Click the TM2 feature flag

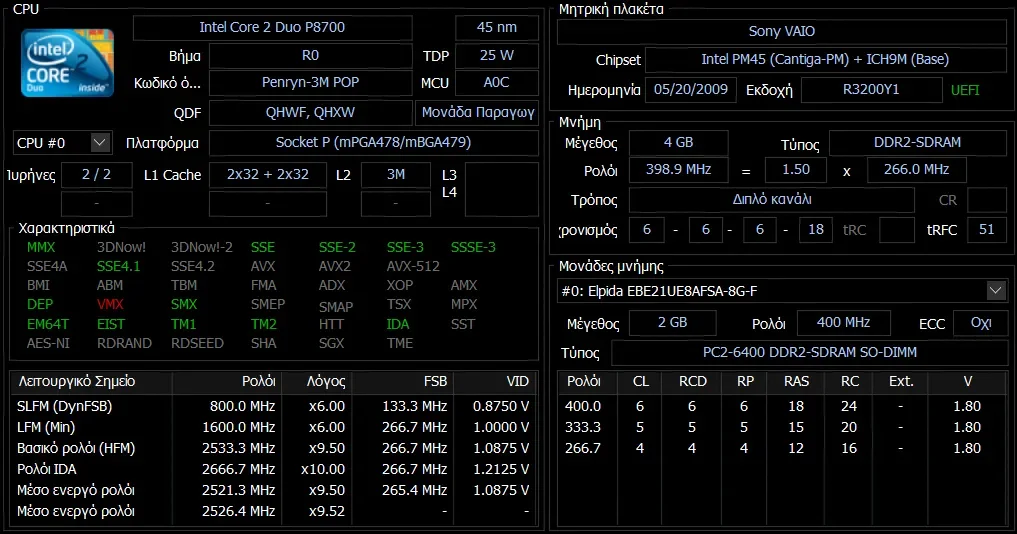[264, 324]
